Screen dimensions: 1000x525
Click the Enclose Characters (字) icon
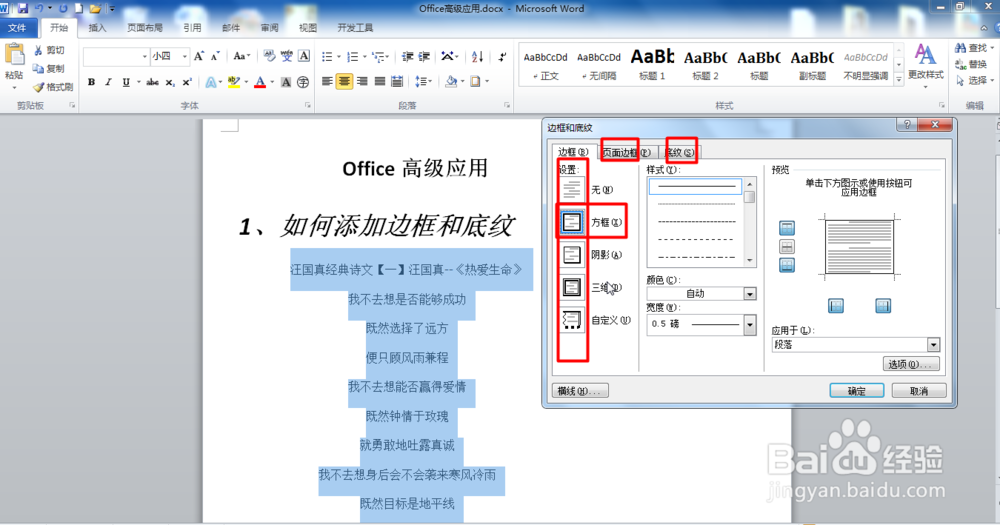tap(303, 82)
